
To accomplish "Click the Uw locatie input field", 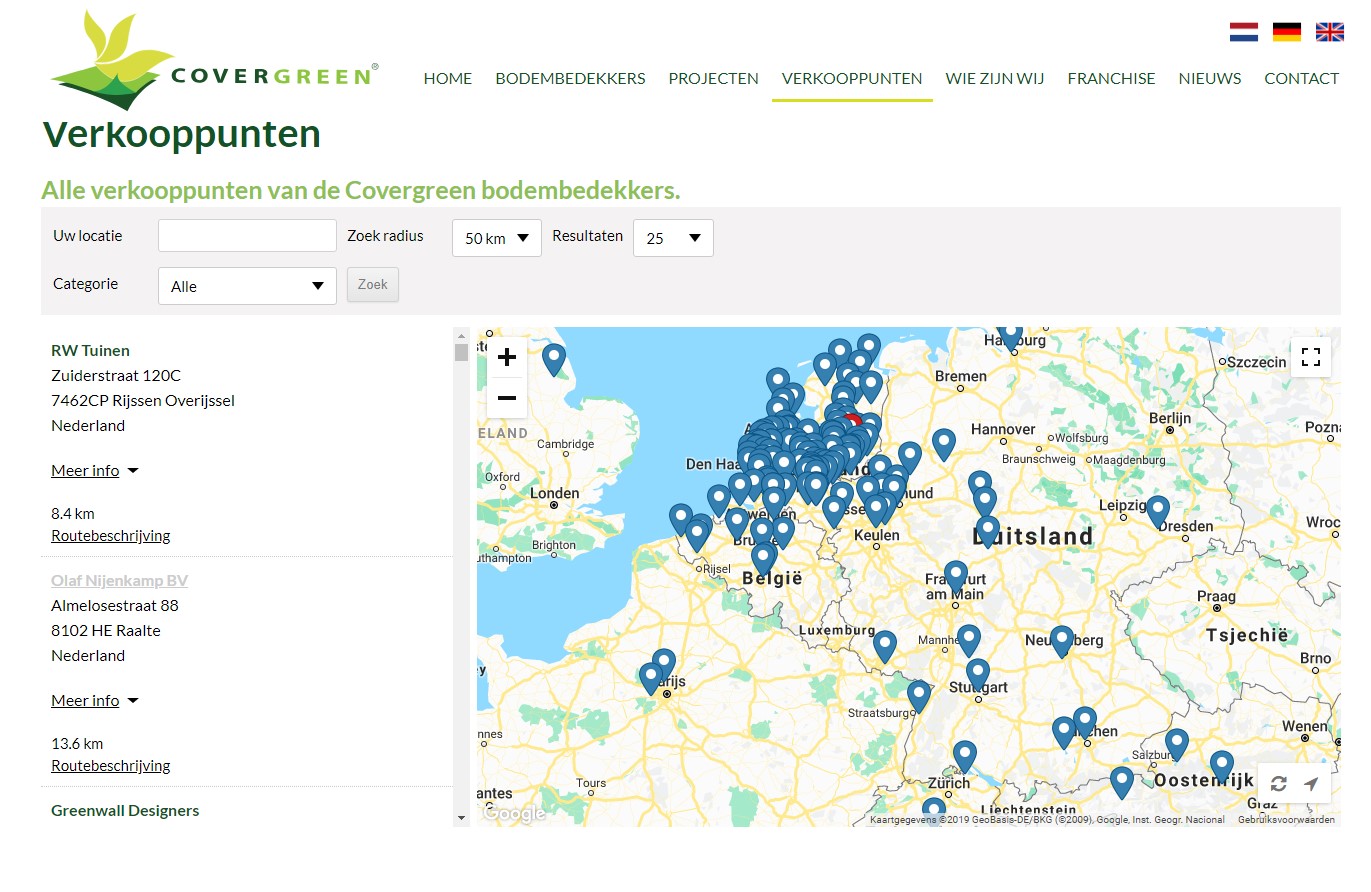I will [247, 236].
